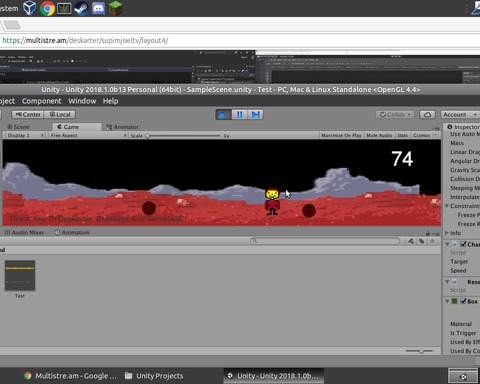Launch Minecraft grass block icon
Image resolution: width=480 pixels, height=384 pixels.
115,8
